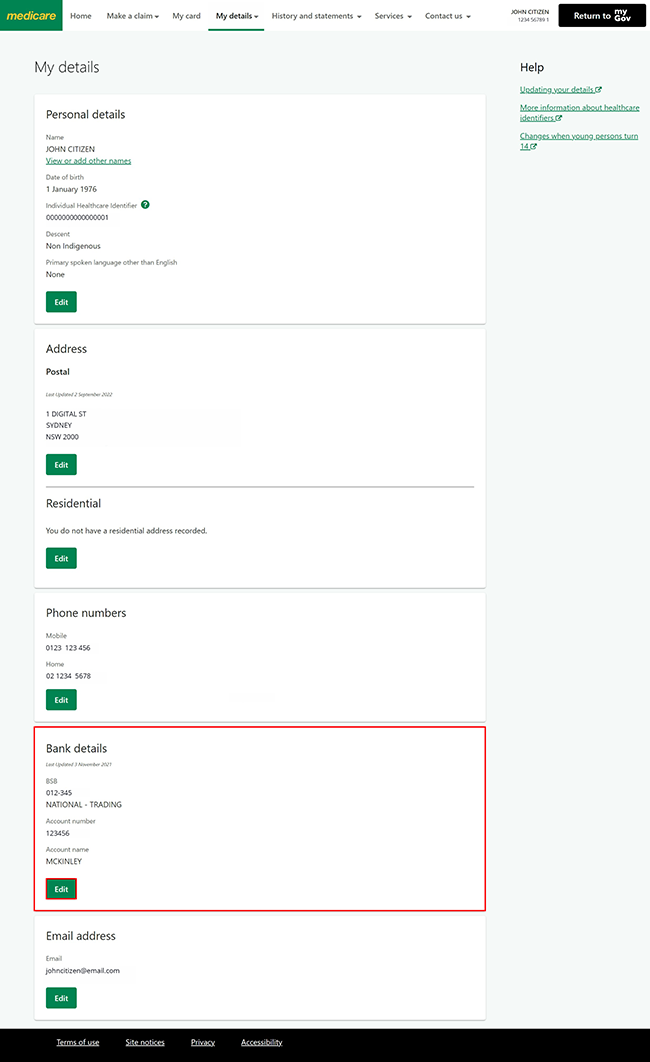Click the date of birth 1 January 1976
Image resolution: width=650 pixels, height=1062 pixels.
pos(71,189)
